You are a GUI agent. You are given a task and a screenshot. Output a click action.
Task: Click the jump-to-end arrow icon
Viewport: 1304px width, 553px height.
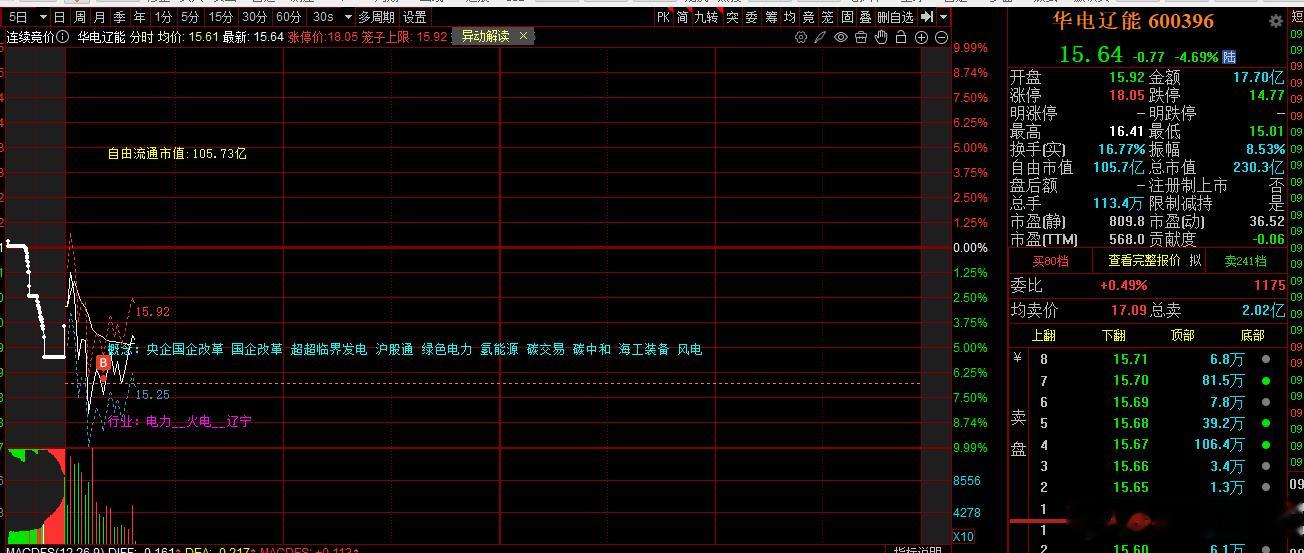(927, 17)
